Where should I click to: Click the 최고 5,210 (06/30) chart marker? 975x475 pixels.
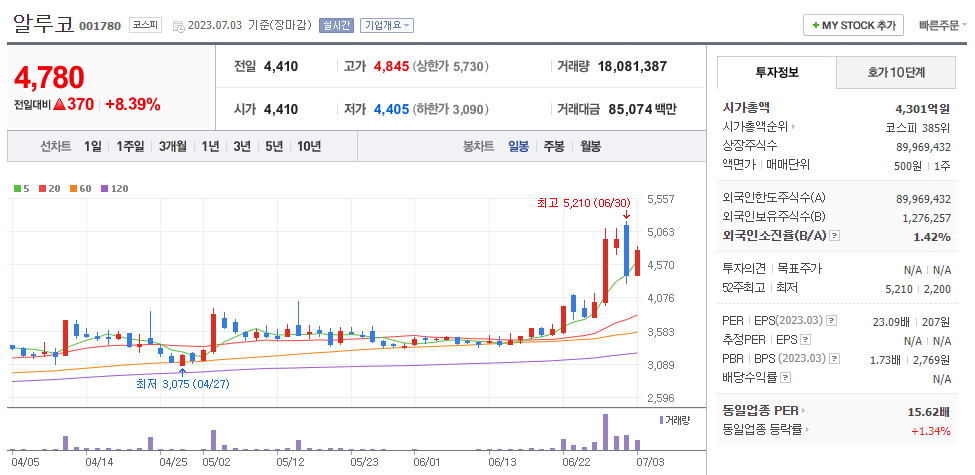pos(584,202)
